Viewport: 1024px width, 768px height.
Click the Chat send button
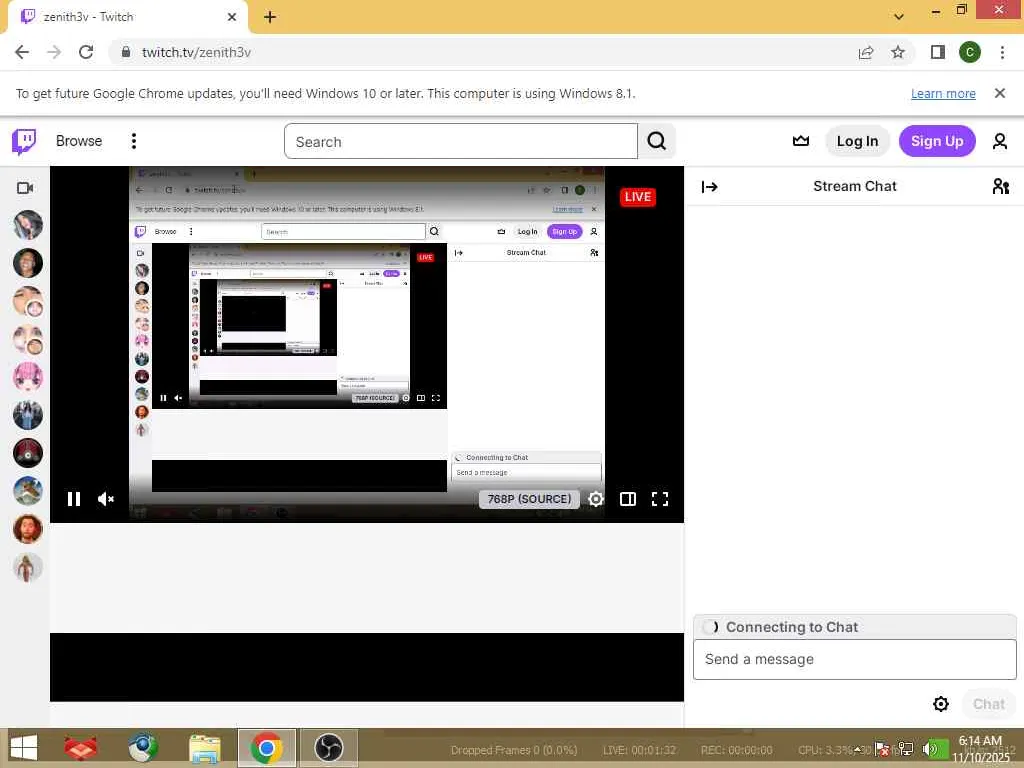coord(989,703)
